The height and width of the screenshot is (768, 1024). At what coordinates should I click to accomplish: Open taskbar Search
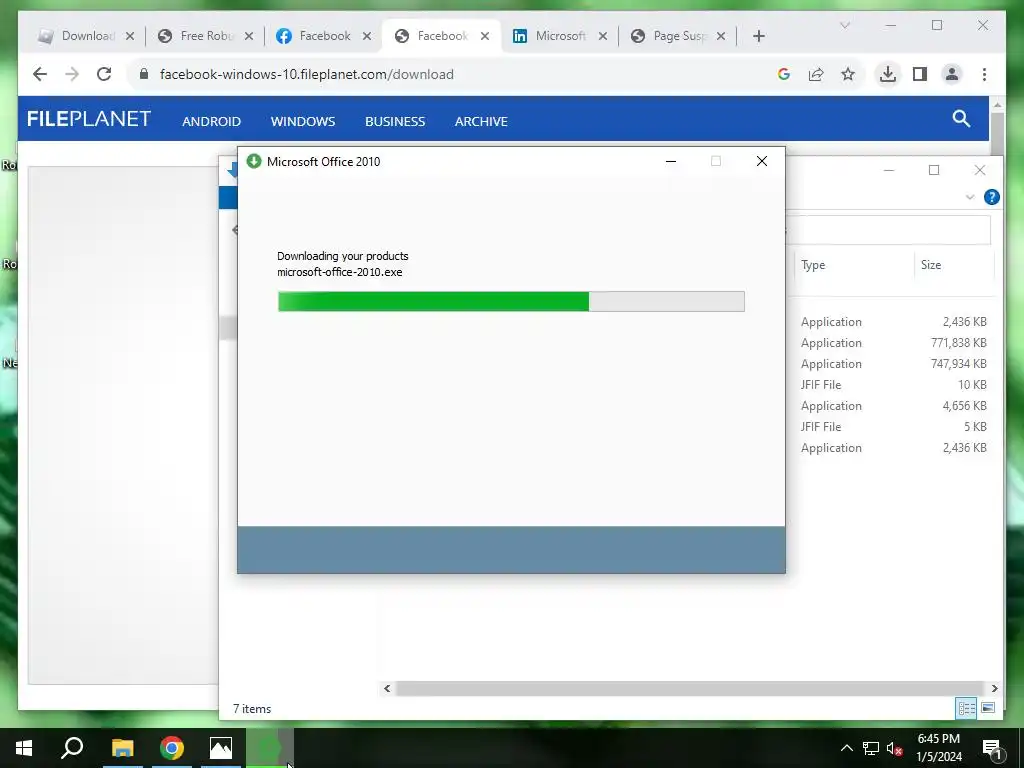click(x=72, y=748)
